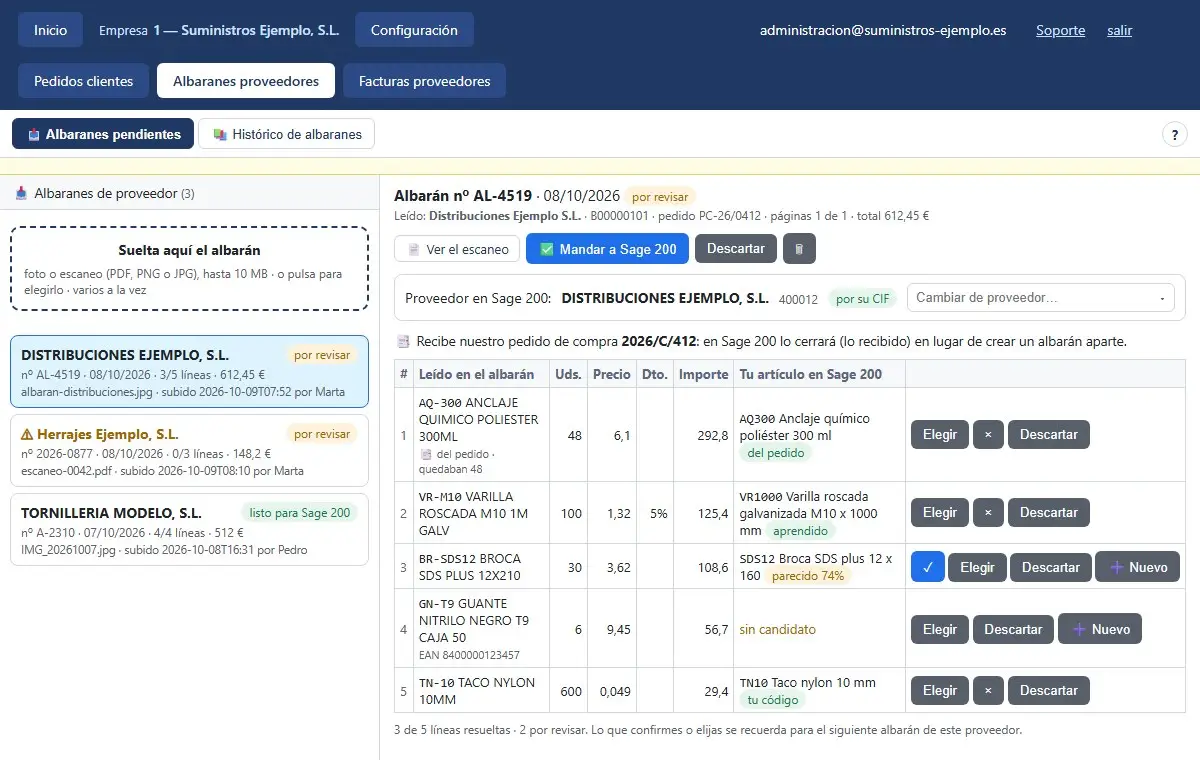
Task: Discard the AQ-300 ANCLAJE line
Action: 1049,435
